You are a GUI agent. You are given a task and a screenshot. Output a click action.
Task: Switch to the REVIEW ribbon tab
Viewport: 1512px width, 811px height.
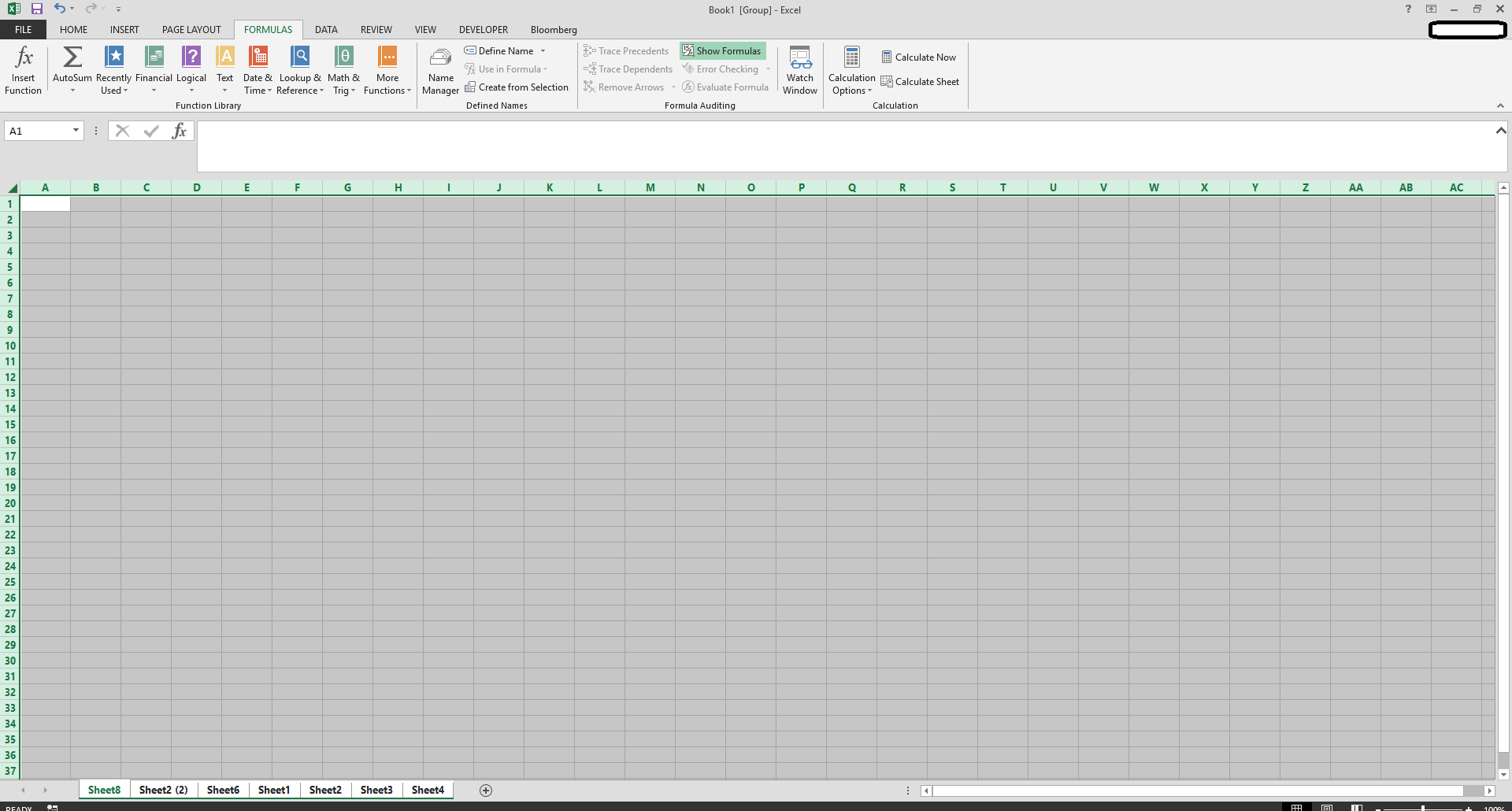(x=376, y=30)
